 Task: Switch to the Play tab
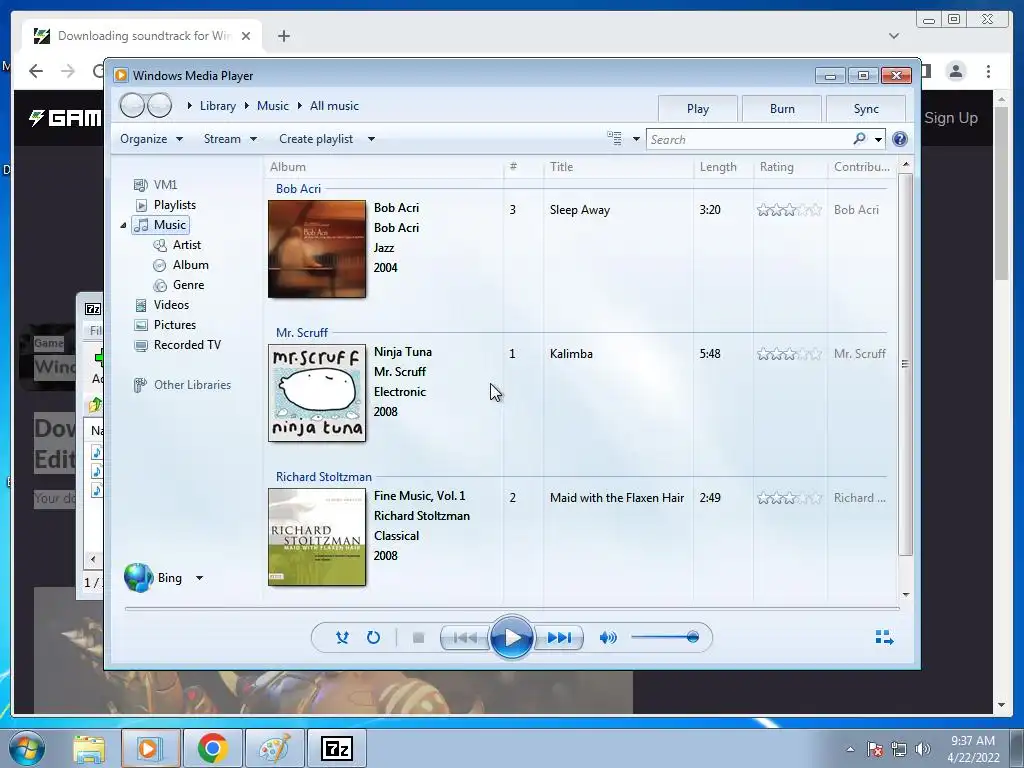point(697,109)
